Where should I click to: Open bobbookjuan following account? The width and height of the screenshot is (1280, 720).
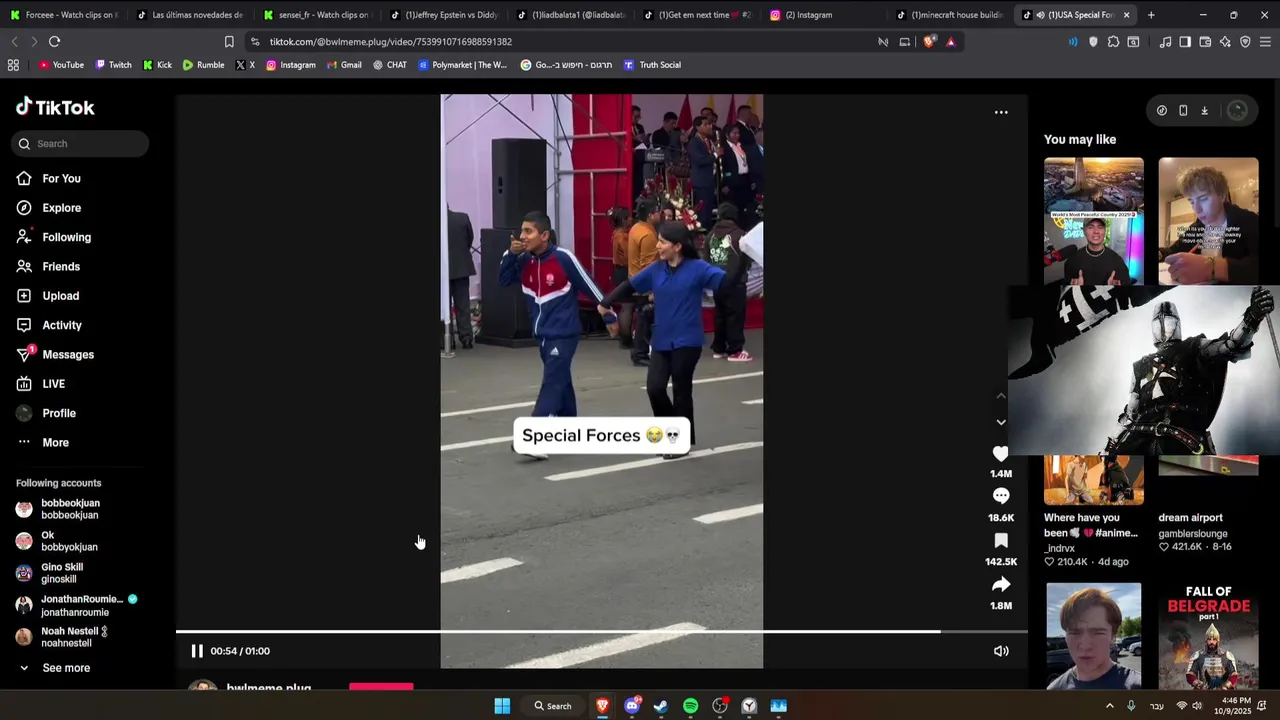point(70,509)
